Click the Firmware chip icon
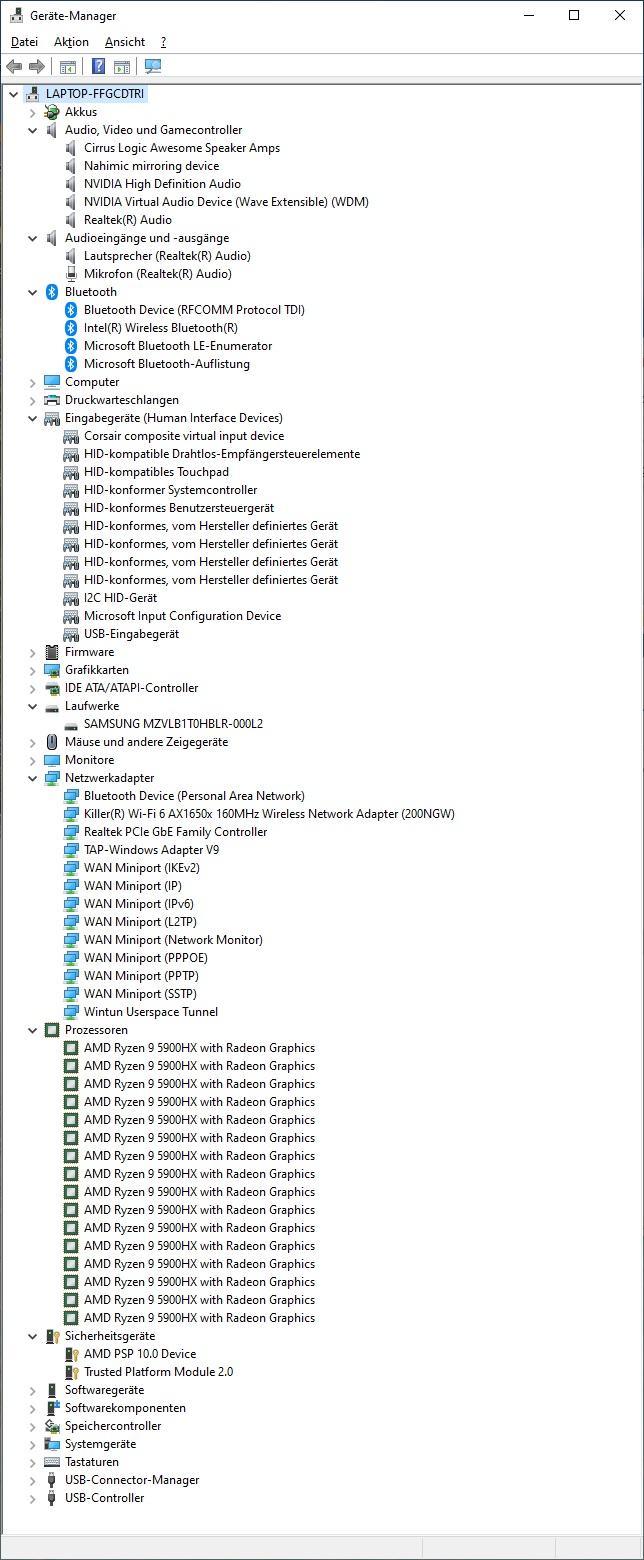Screen dimensions: 644x1560 tap(52, 652)
